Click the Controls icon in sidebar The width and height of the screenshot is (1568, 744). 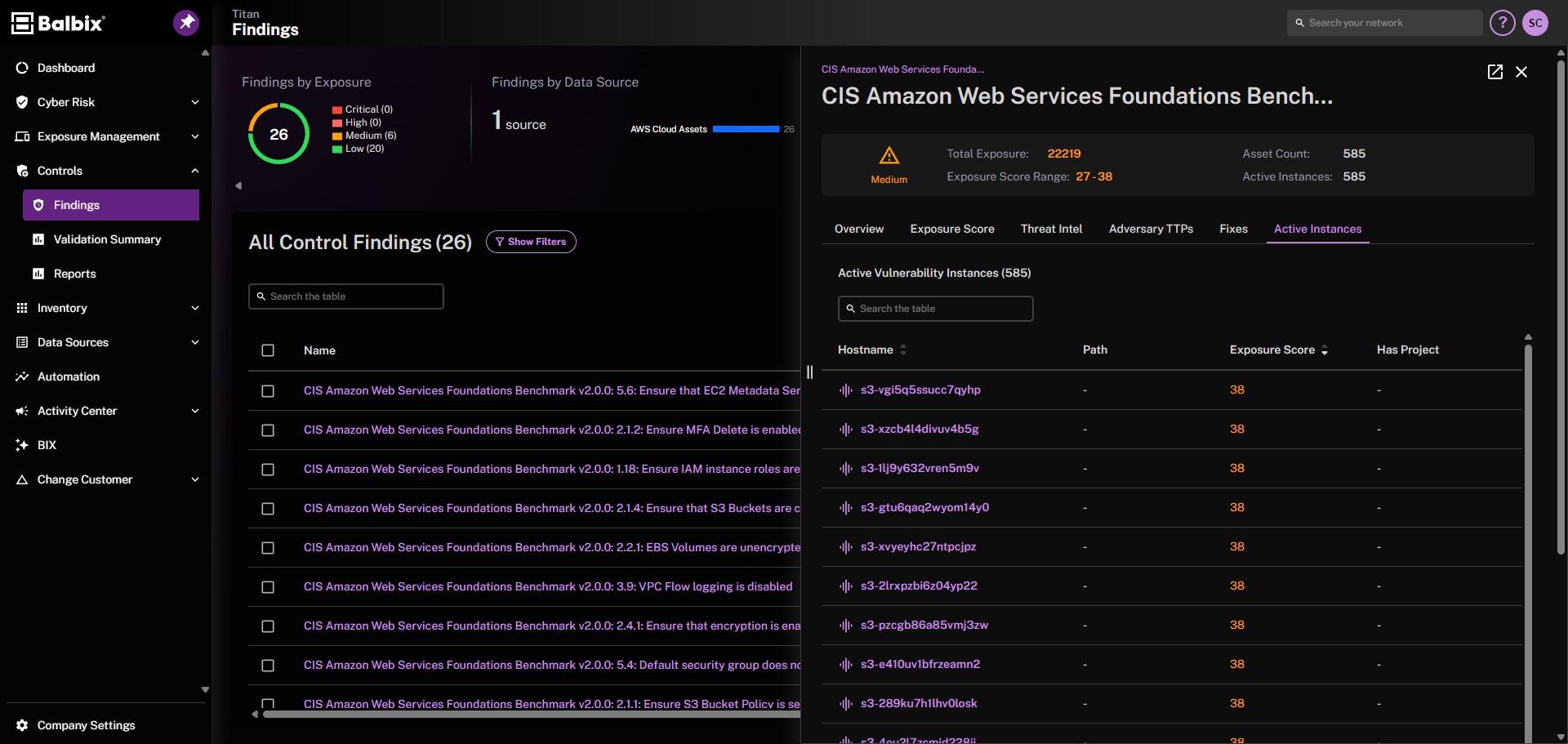coord(22,171)
